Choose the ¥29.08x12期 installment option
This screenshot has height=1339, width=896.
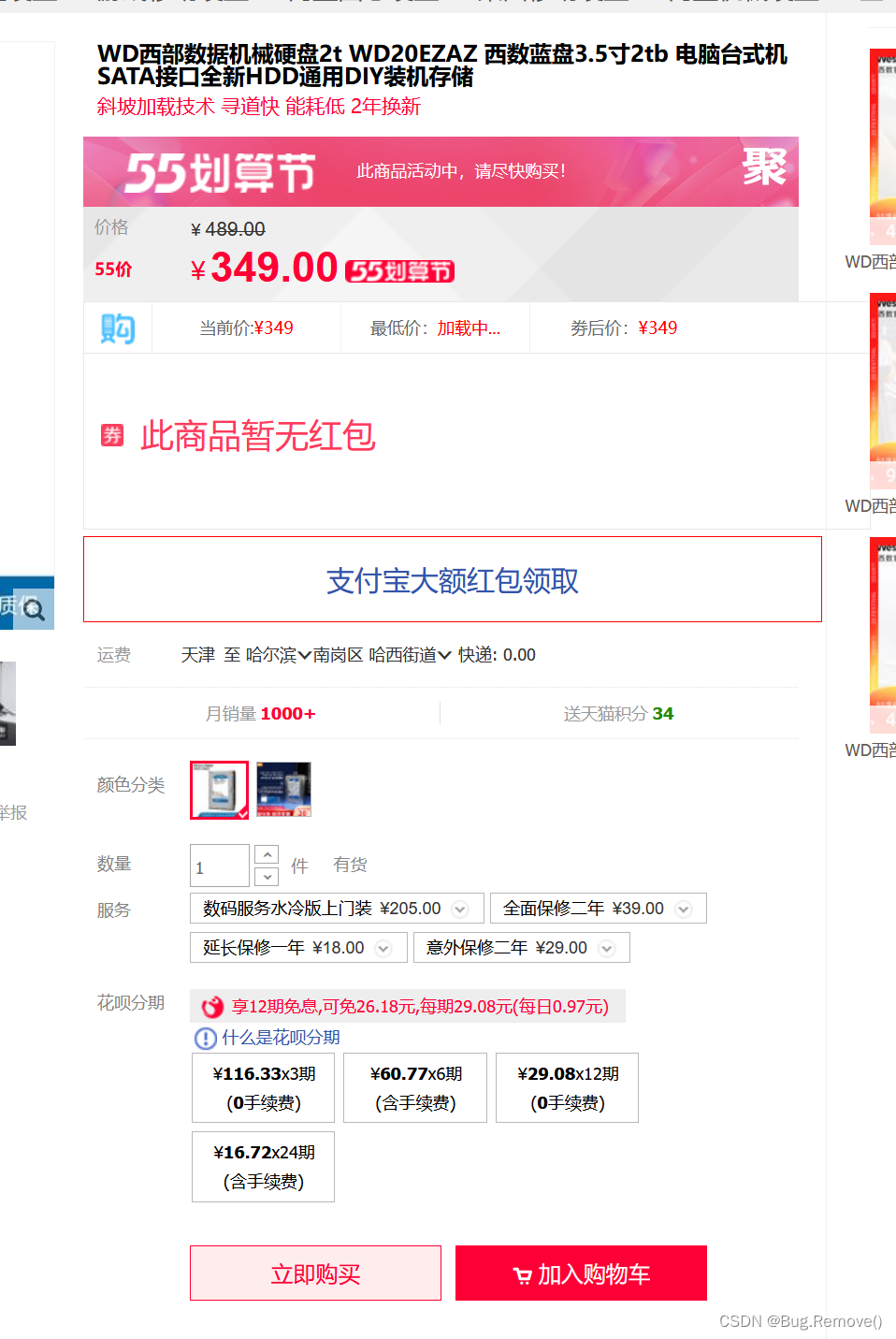(x=568, y=1088)
